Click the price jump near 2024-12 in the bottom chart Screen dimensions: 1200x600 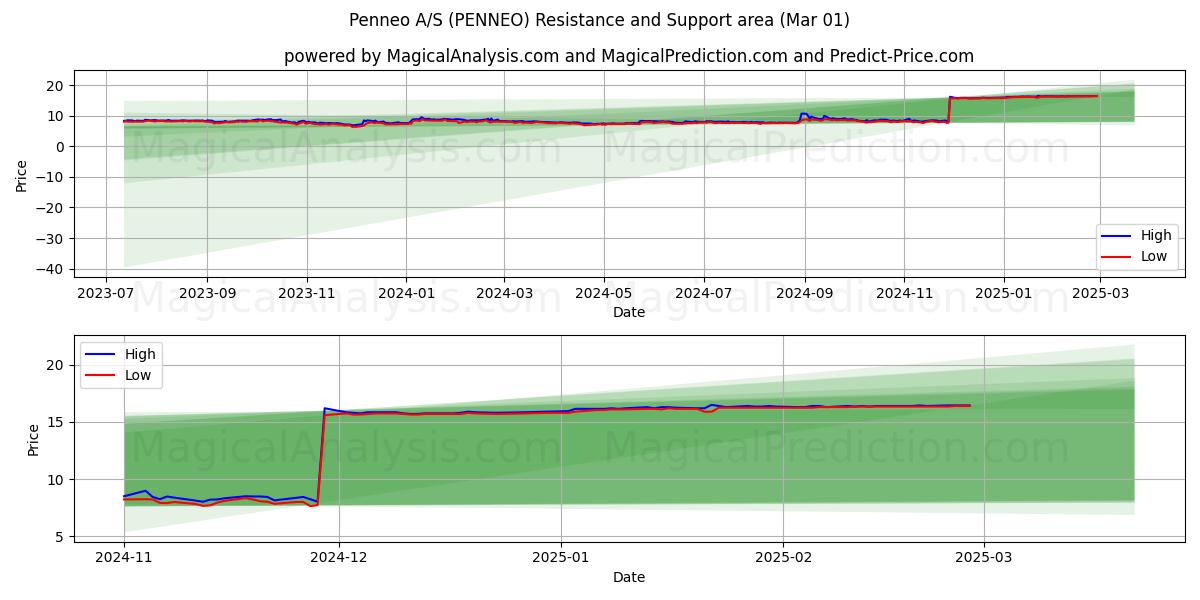[x=321, y=455]
